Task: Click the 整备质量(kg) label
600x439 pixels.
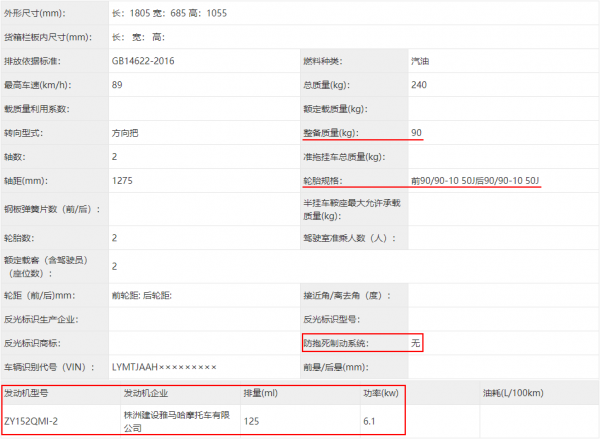Action: click(x=331, y=133)
